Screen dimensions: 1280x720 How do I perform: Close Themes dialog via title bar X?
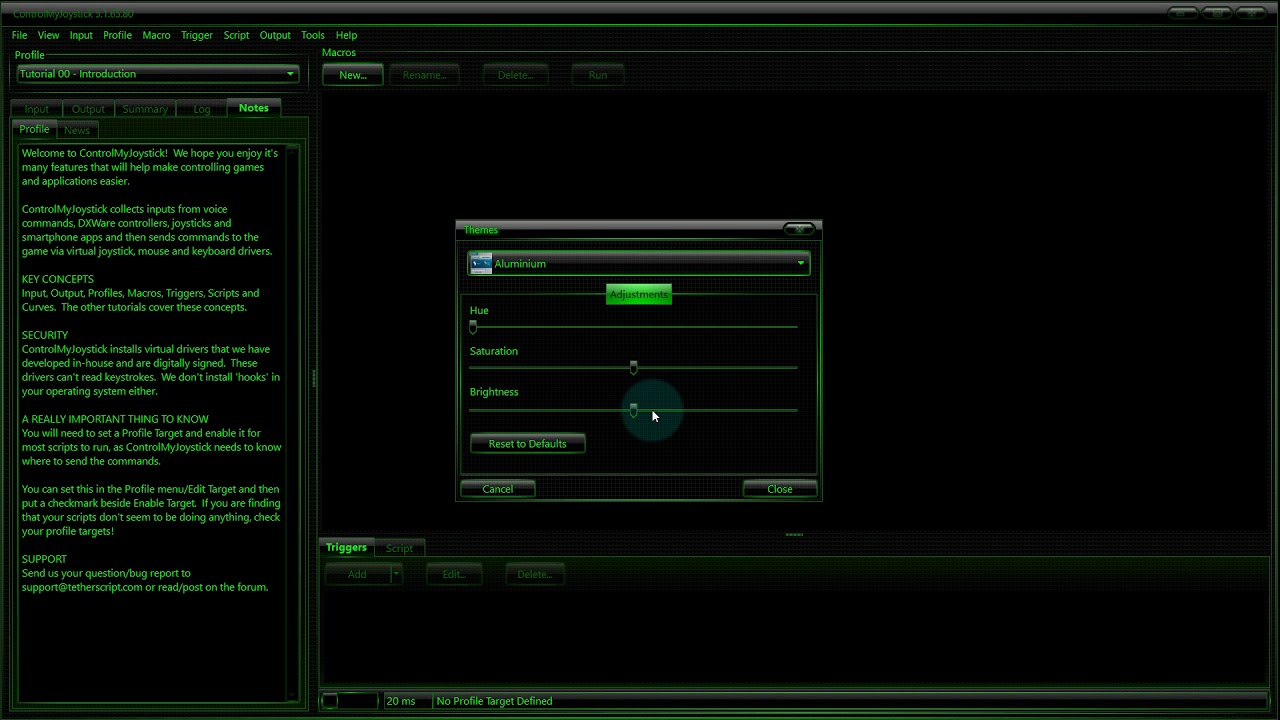799,229
